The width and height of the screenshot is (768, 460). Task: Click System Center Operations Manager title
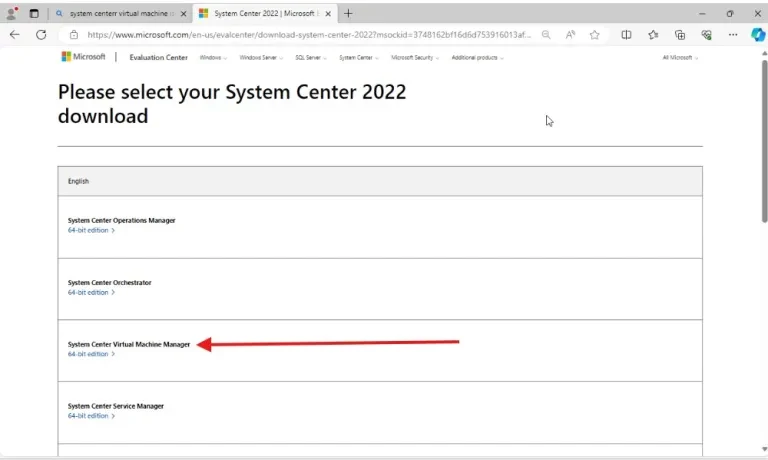[x=121, y=220]
